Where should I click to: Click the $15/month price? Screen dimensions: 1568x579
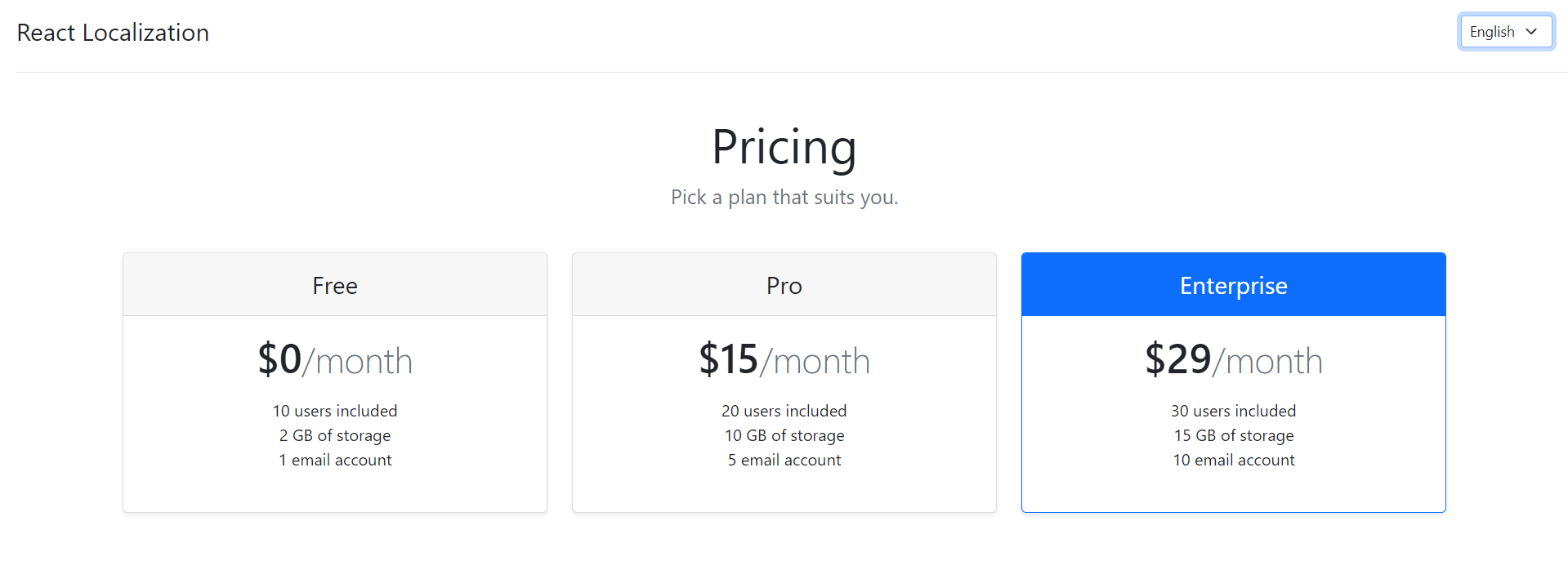click(784, 360)
